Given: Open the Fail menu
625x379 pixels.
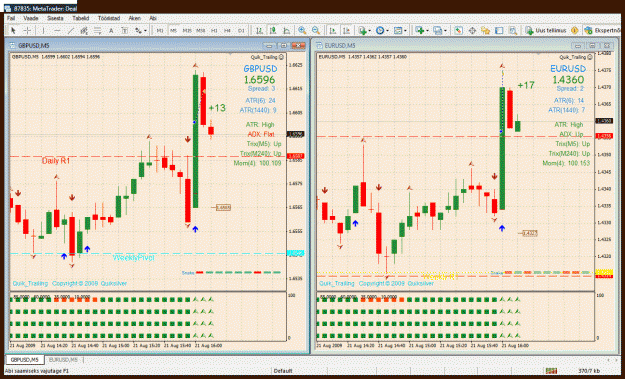Looking at the screenshot, I should pyautogui.click(x=11, y=18).
